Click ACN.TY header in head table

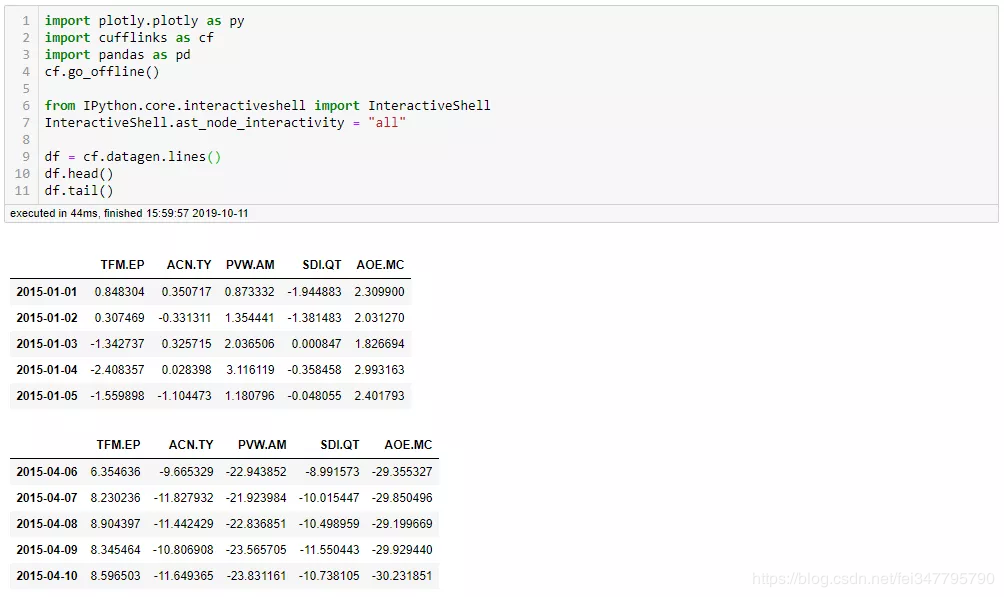[x=189, y=265]
